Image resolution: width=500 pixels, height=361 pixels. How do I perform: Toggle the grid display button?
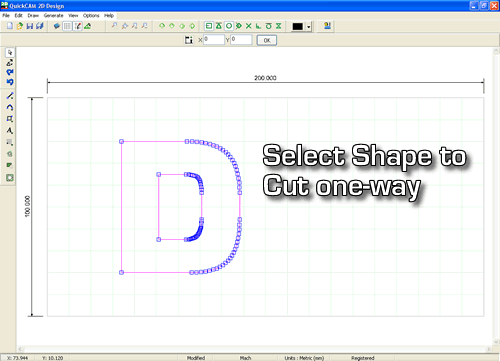(67, 26)
